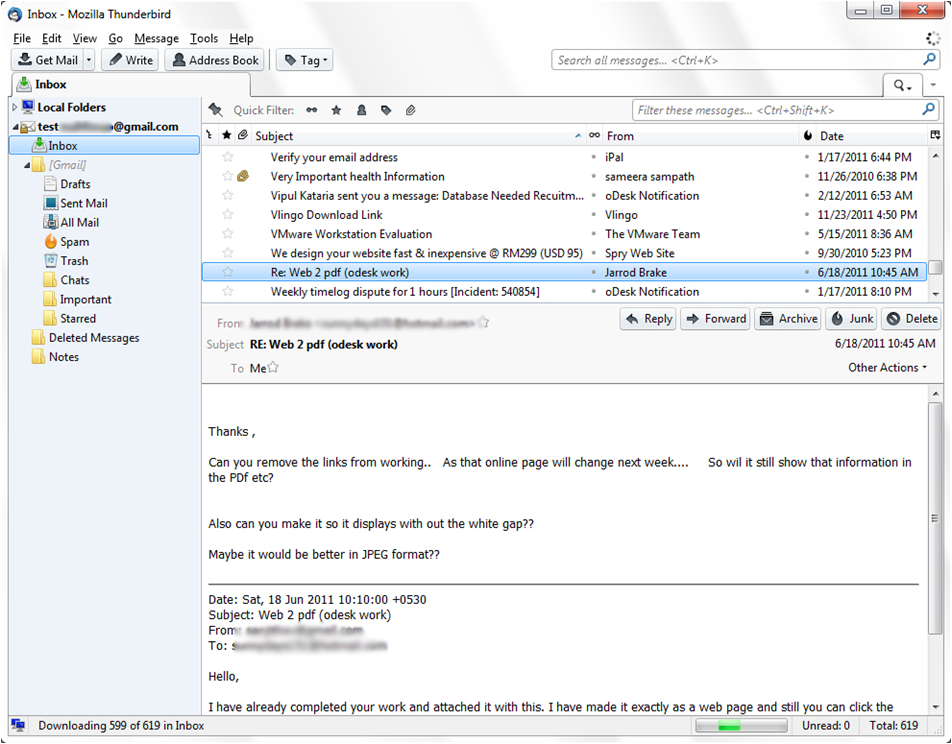
Task: Open the Tools menu
Action: [x=204, y=38]
